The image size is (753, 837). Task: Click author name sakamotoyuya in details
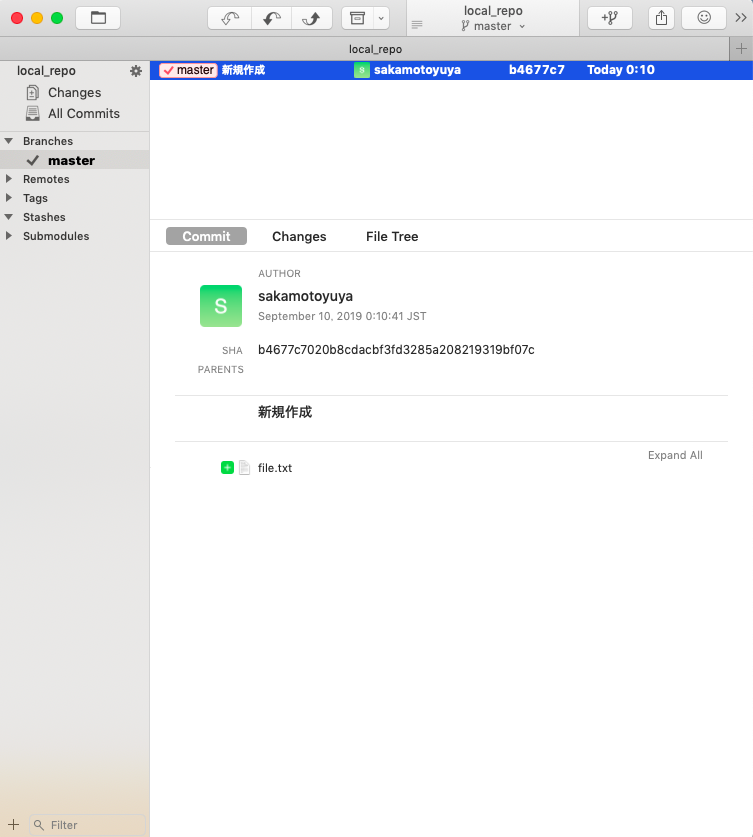click(305, 296)
